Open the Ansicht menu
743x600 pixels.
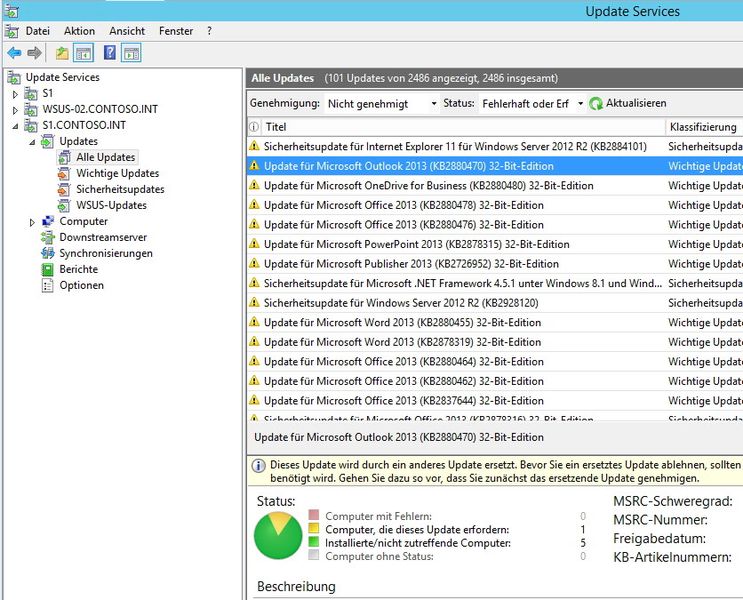point(127,31)
